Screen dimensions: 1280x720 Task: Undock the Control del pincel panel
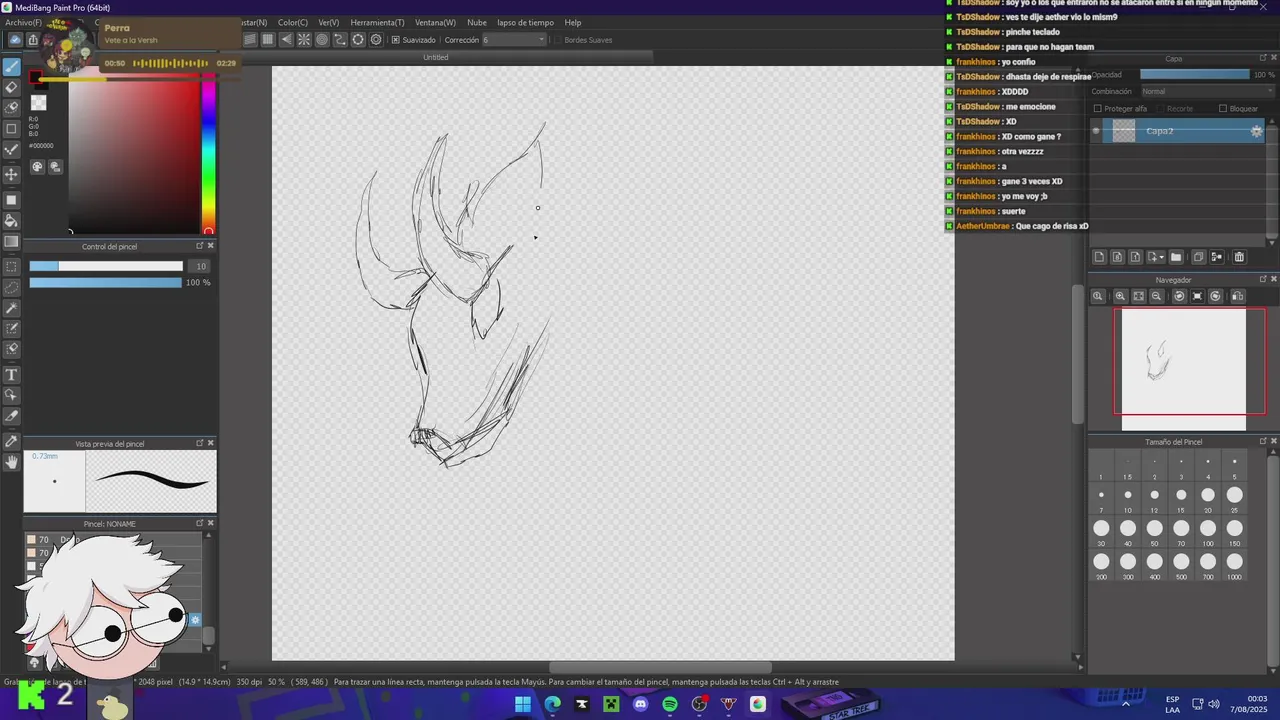point(199,246)
